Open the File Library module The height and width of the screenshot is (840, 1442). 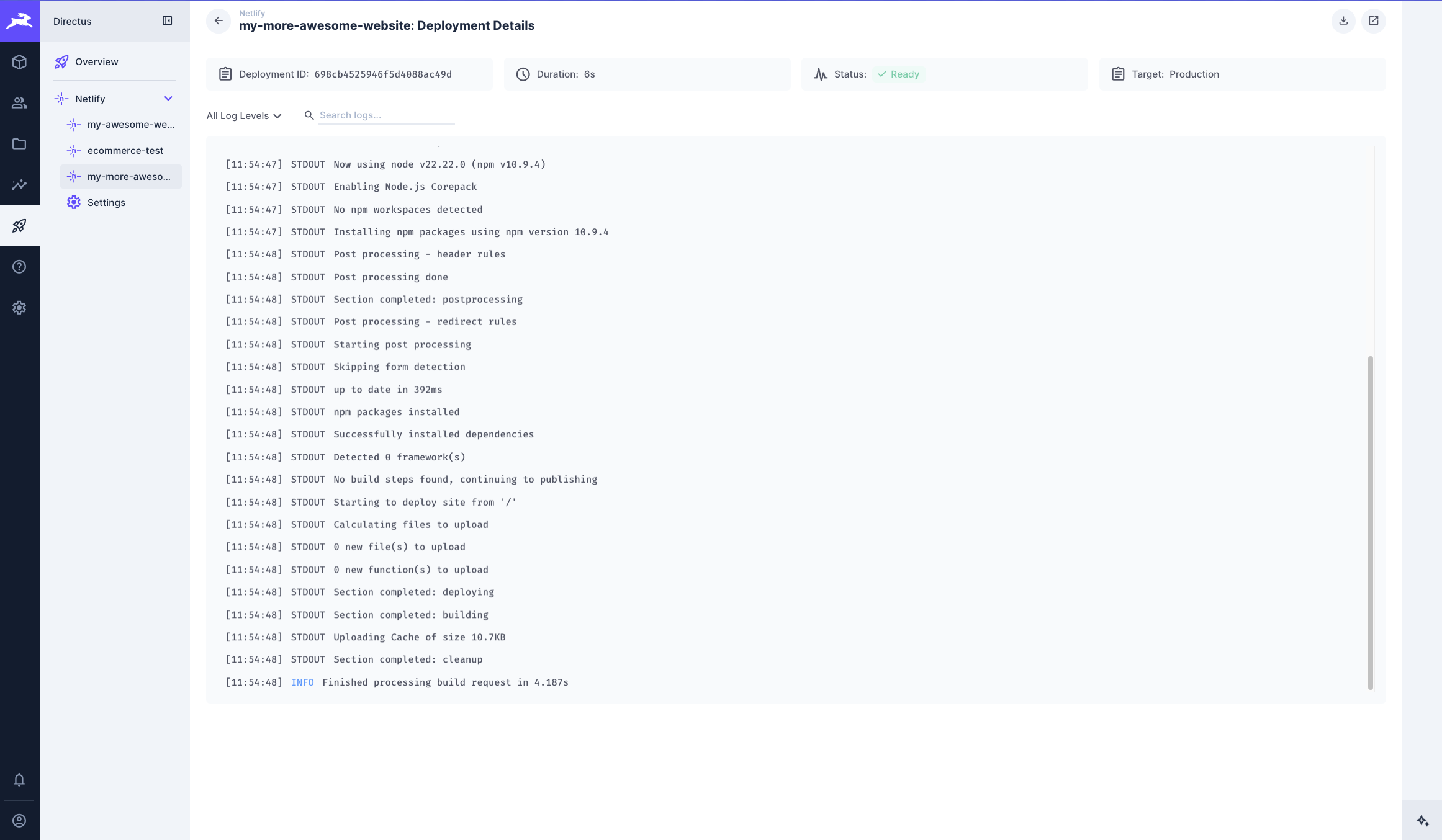(19, 144)
